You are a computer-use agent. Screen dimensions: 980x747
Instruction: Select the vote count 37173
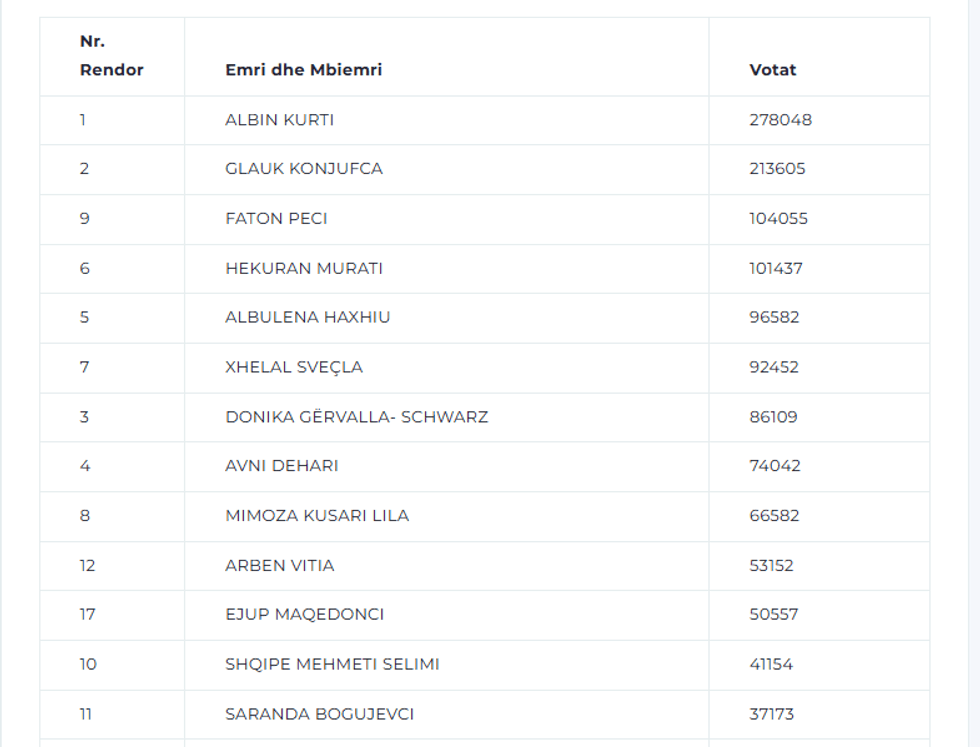[x=771, y=714]
